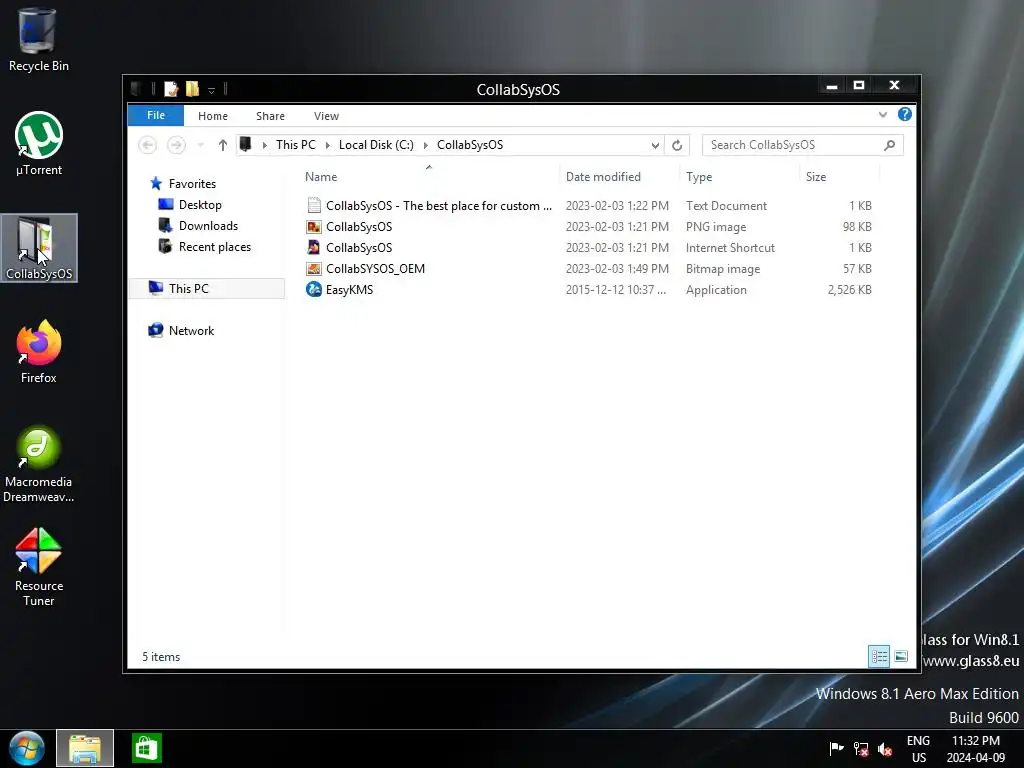
Task: Click the search magnifier icon
Action: point(889,145)
